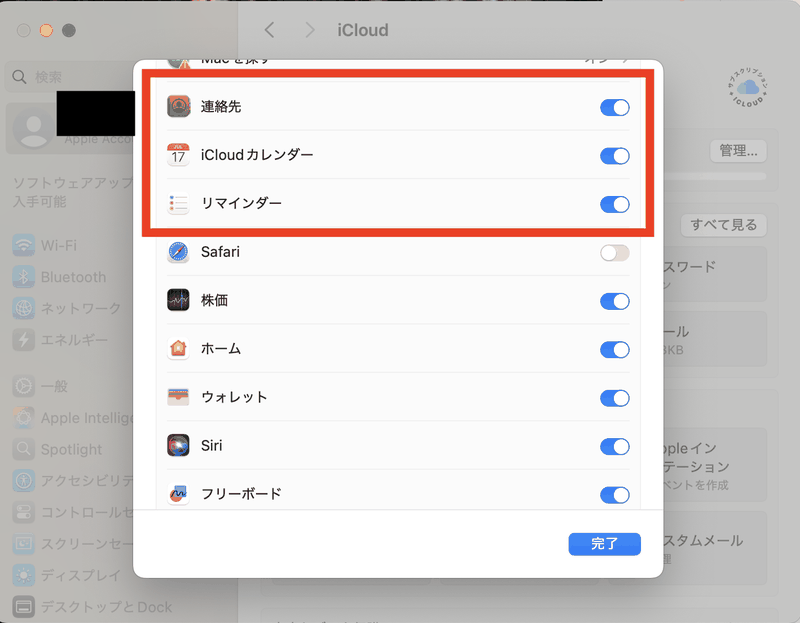Click the Wi-Fi icon in sidebar
This screenshot has height=623, width=800.
tap(23, 245)
